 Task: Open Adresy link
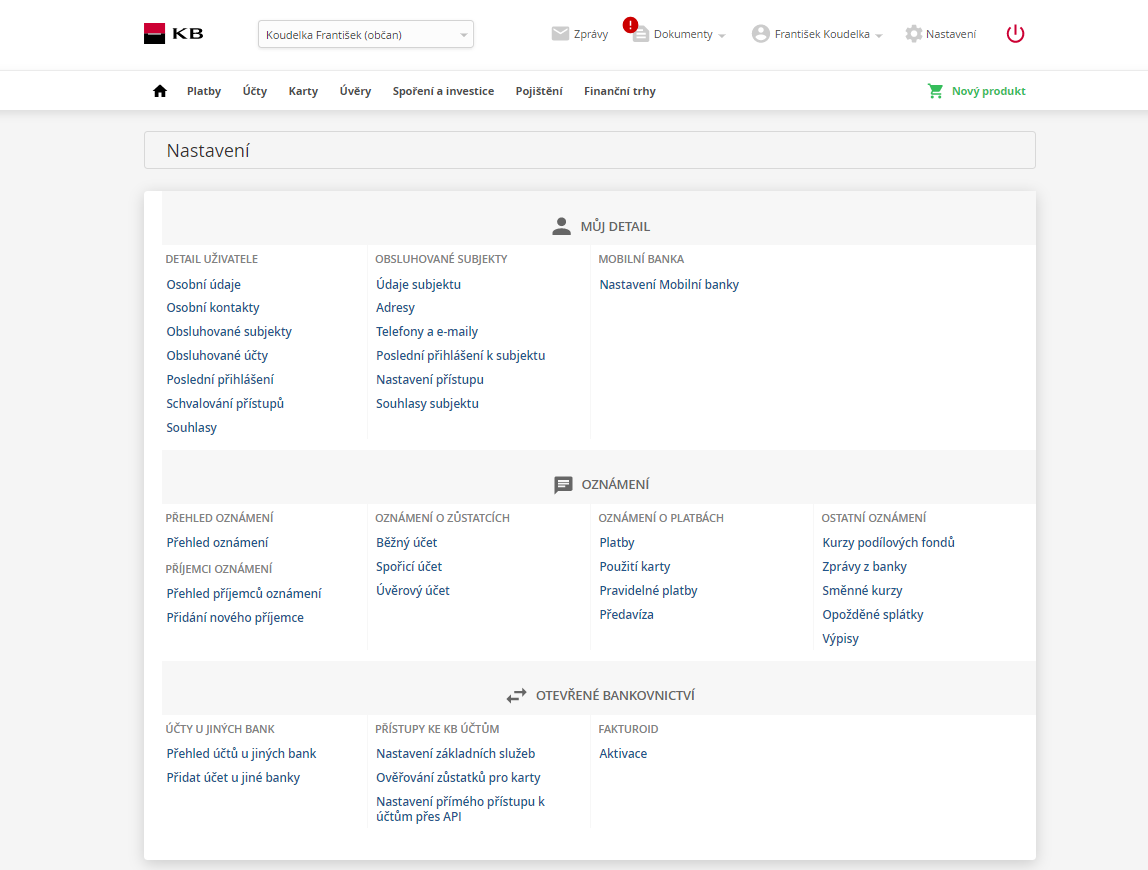coord(395,308)
